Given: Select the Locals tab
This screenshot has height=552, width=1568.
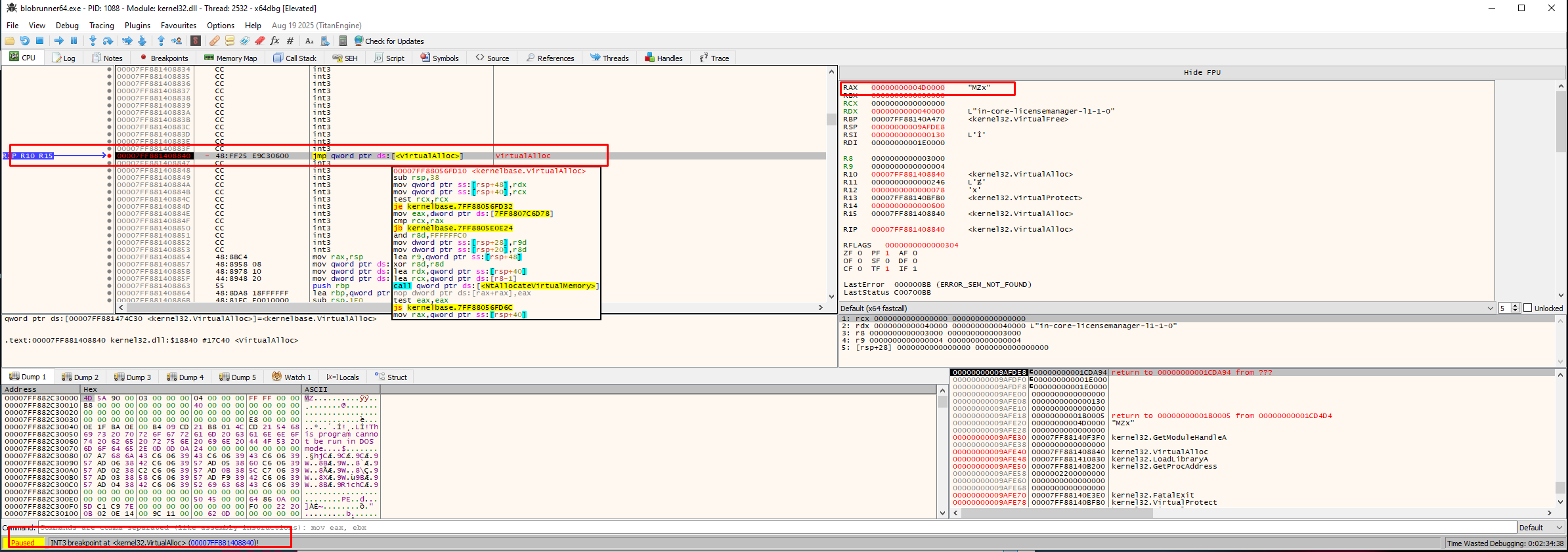Looking at the screenshot, I should (343, 377).
